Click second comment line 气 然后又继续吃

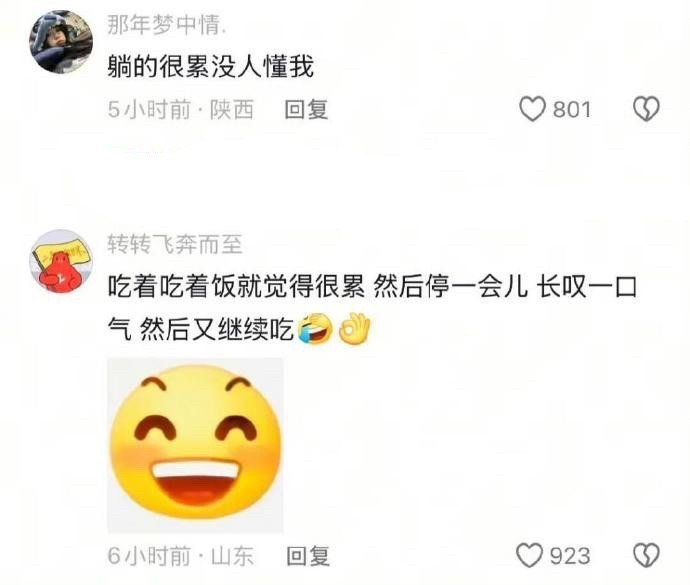pos(201,329)
